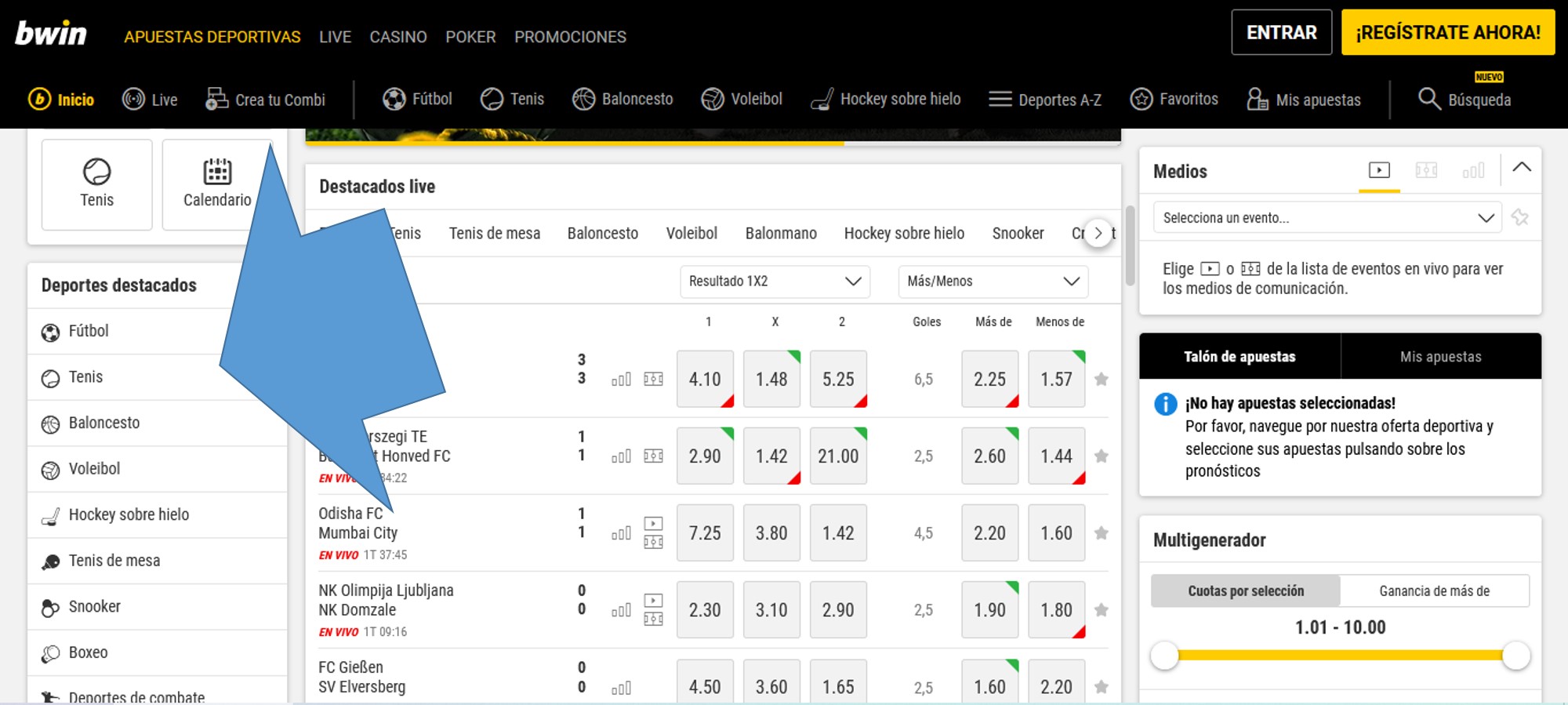The height and width of the screenshot is (705, 1568).
Task: Go to Inicio in the sports nav bar
Action: pyautogui.click(x=61, y=100)
